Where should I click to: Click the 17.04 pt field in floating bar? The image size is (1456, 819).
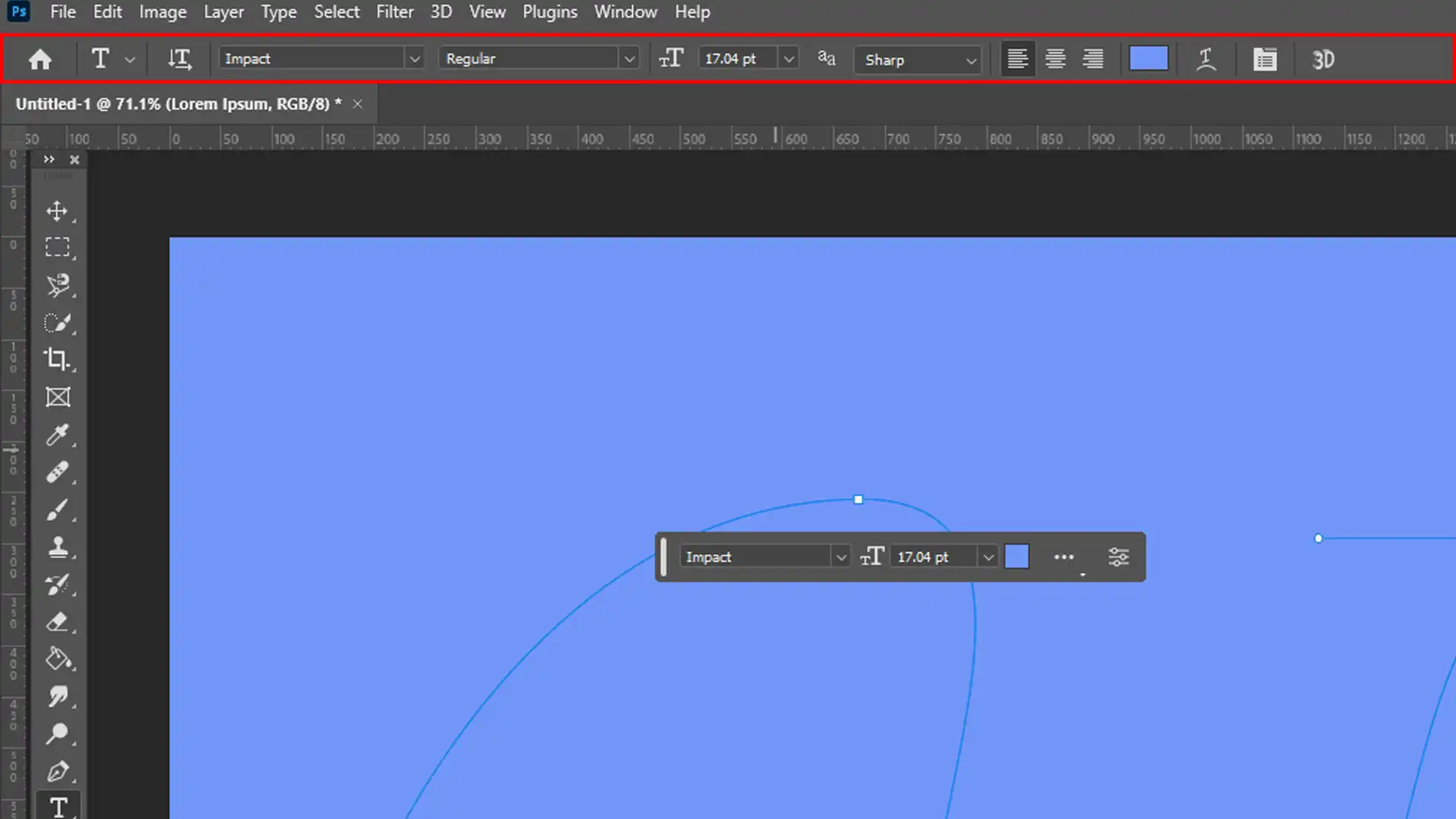[934, 557]
